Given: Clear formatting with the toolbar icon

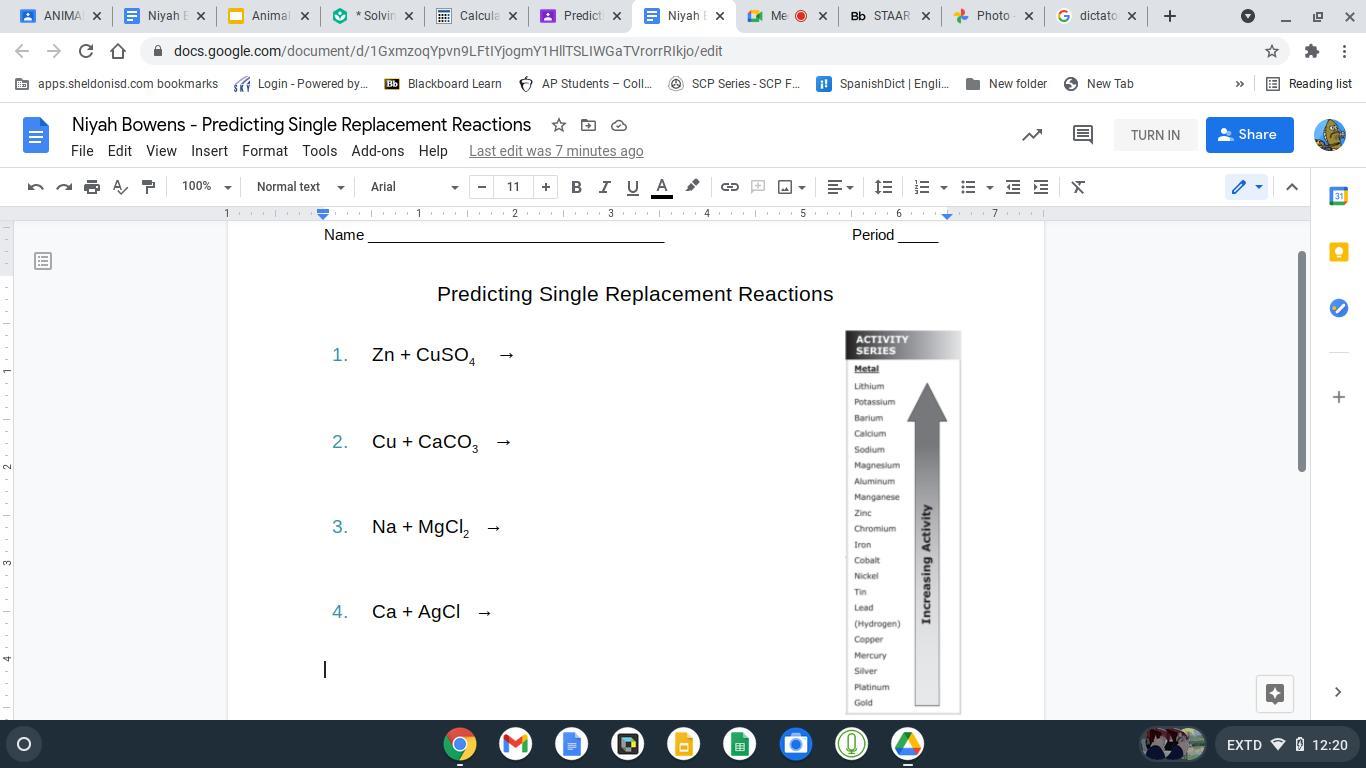Looking at the screenshot, I should 1078,187.
